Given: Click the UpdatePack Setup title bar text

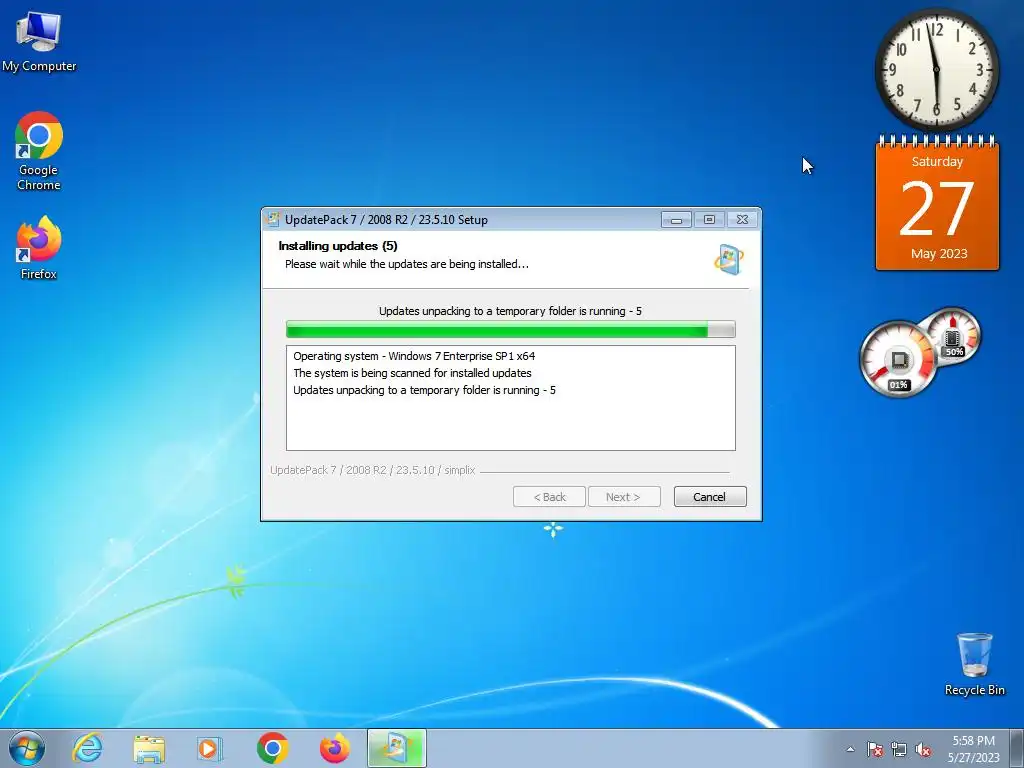Looking at the screenshot, I should (x=386, y=219).
